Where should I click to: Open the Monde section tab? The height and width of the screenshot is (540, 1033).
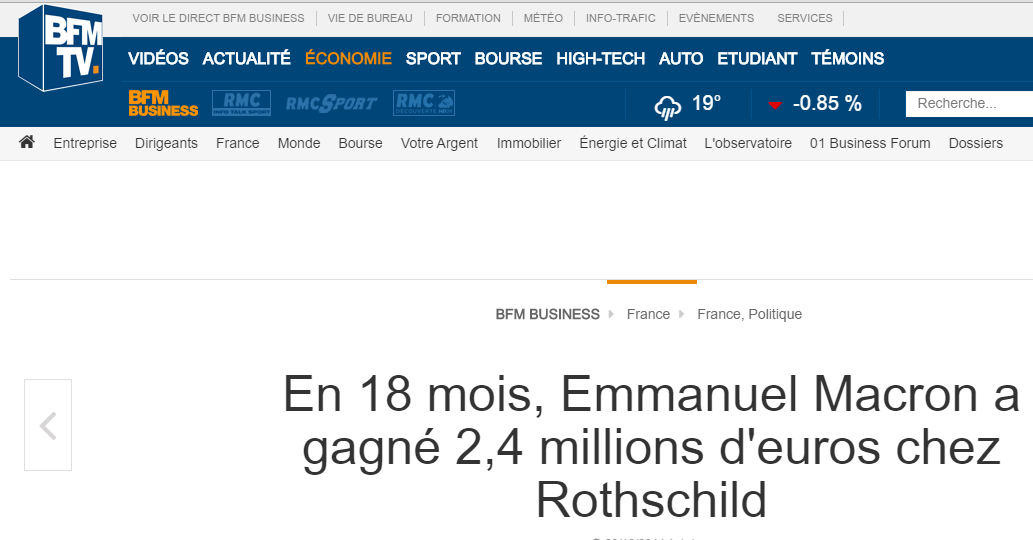(299, 143)
